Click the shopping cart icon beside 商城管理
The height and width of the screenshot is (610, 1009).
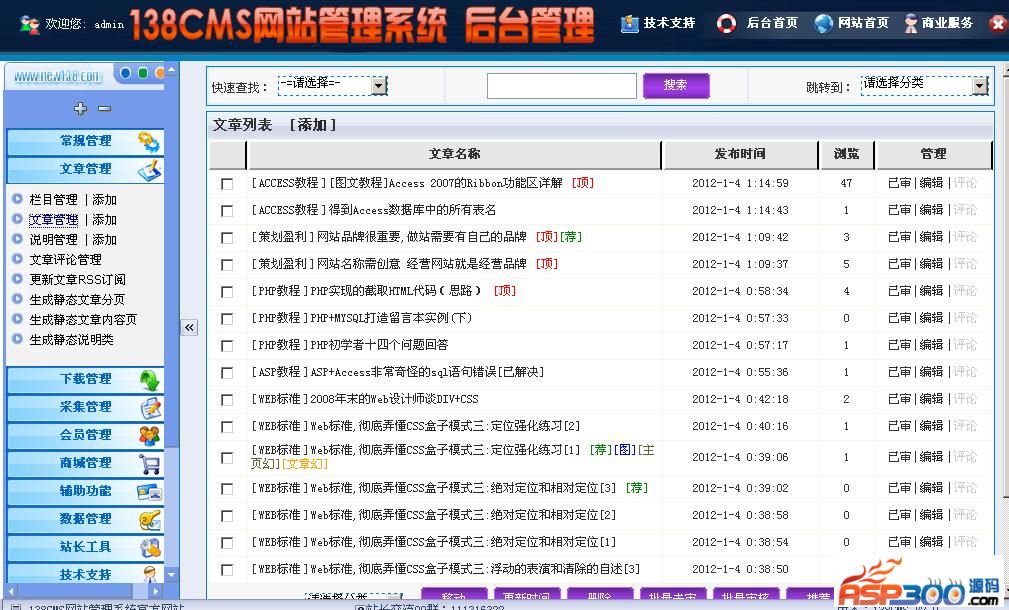click(149, 464)
